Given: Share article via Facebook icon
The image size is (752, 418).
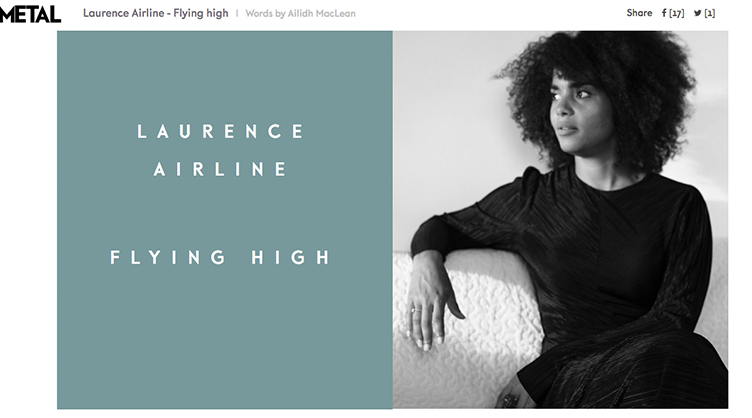Looking at the screenshot, I should click(664, 13).
